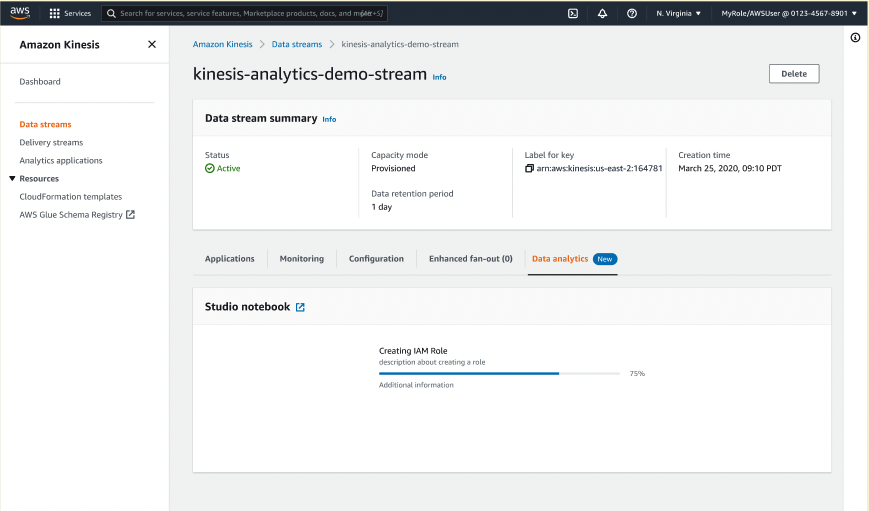Open Info link beside Data stream summary
This screenshot has width=869, height=511.
(329, 119)
